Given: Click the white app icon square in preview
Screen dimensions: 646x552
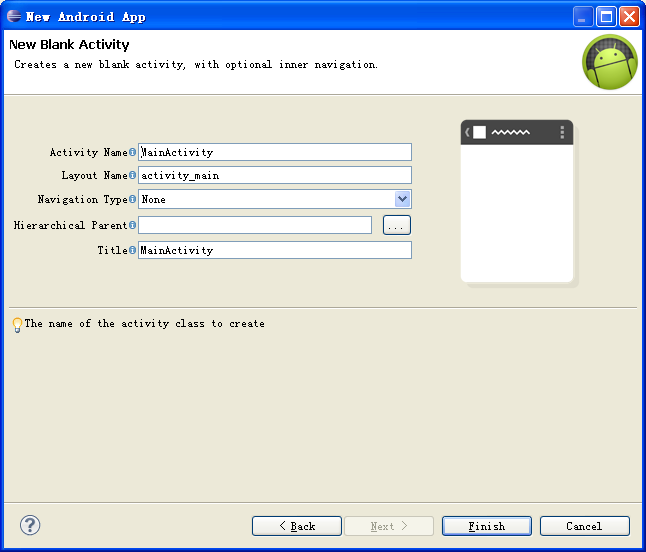Looking at the screenshot, I should (x=480, y=132).
